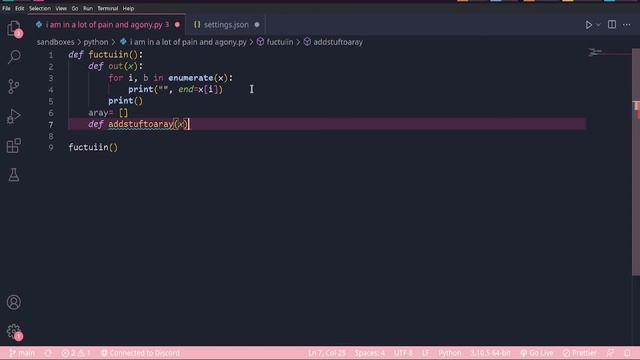Viewport: 640px width, 360px height.
Task: Select Python interpreter version in status bar
Action: pyautogui.click(x=490, y=353)
